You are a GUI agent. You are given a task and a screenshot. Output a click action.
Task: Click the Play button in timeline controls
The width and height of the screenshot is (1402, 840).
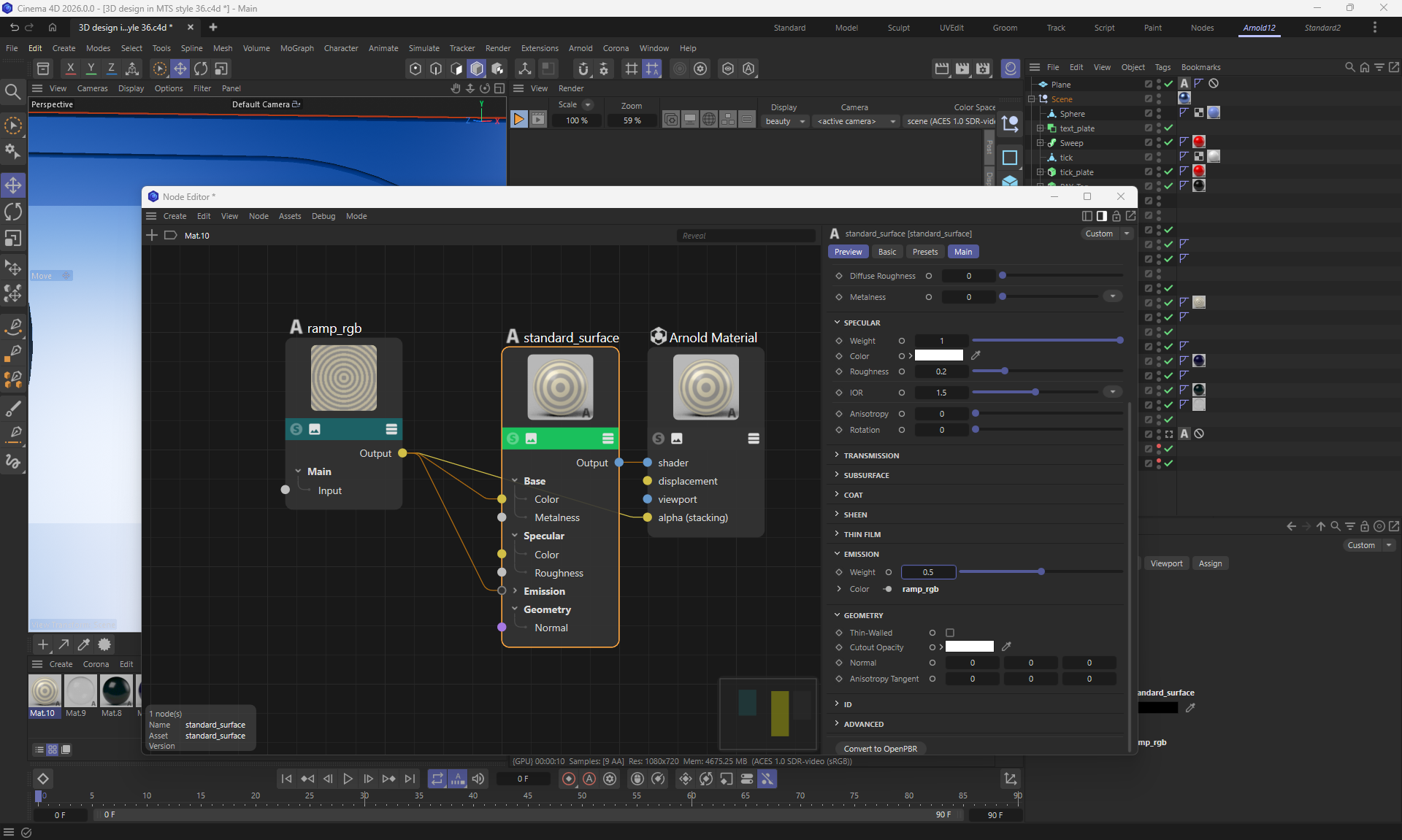(x=348, y=779)
